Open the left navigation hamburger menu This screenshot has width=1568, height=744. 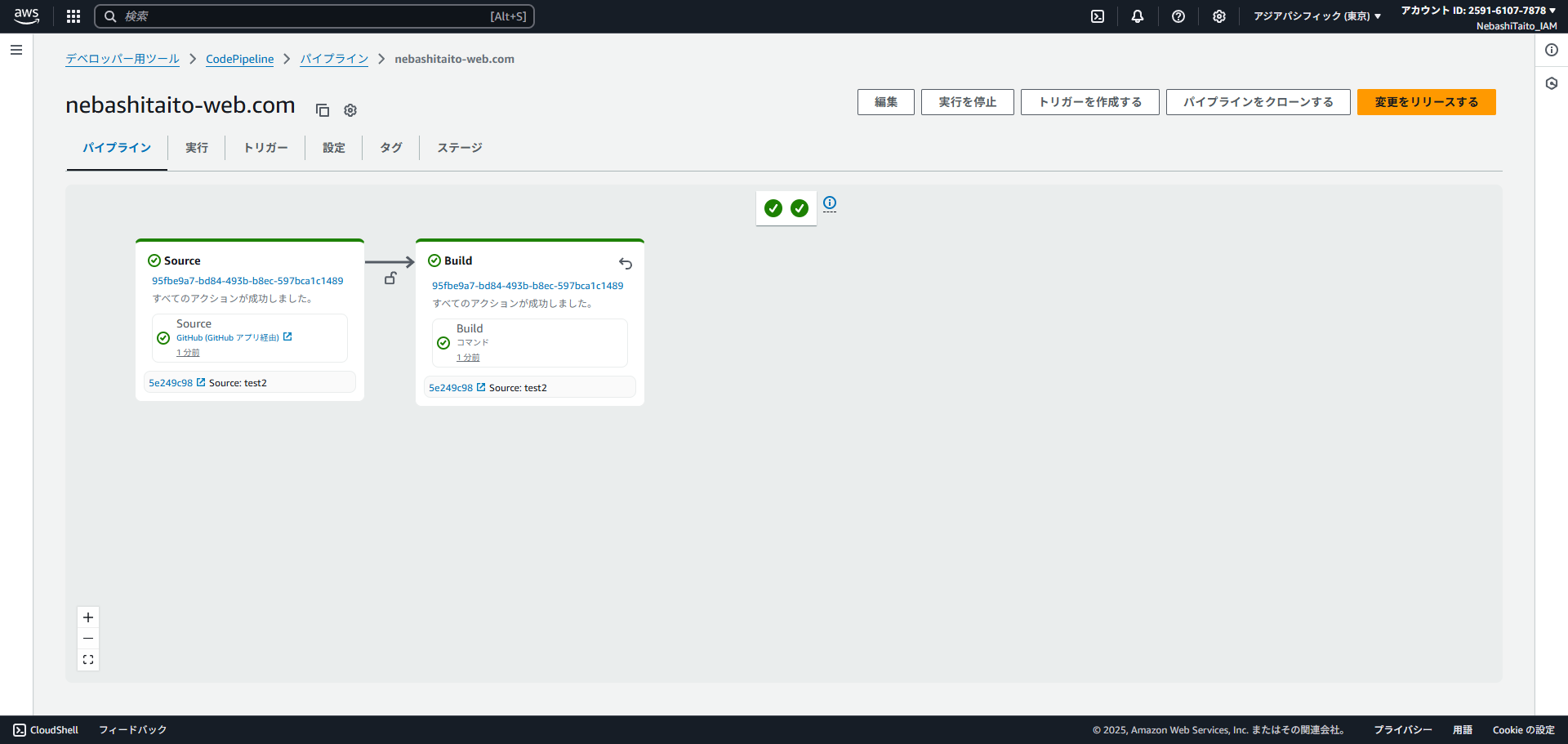[x=16, y=50]
